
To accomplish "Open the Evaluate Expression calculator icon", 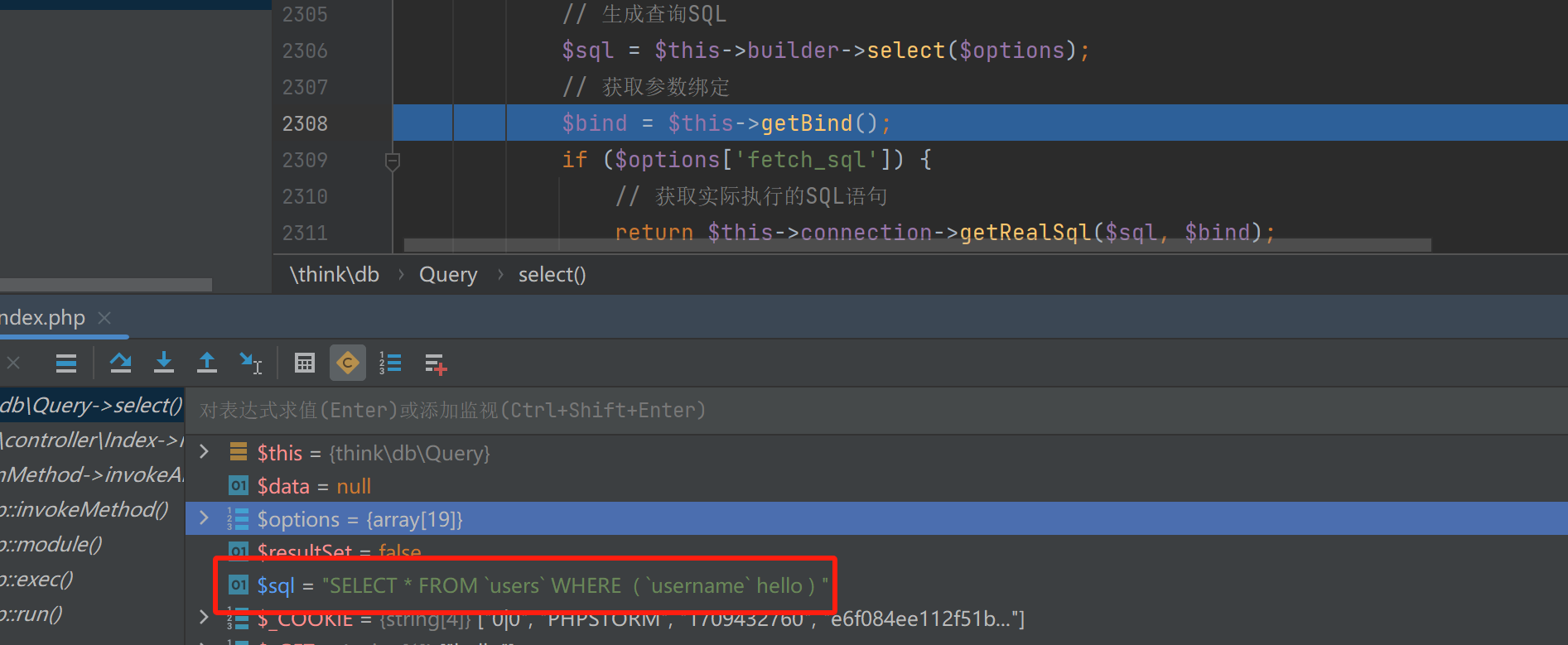I will coord(305,363).
